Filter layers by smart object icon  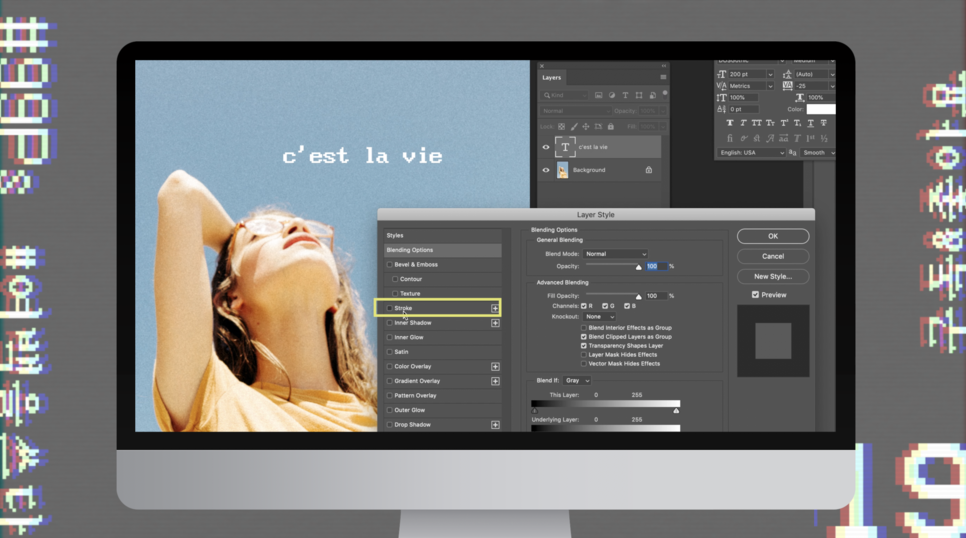[x=652, y=96]
